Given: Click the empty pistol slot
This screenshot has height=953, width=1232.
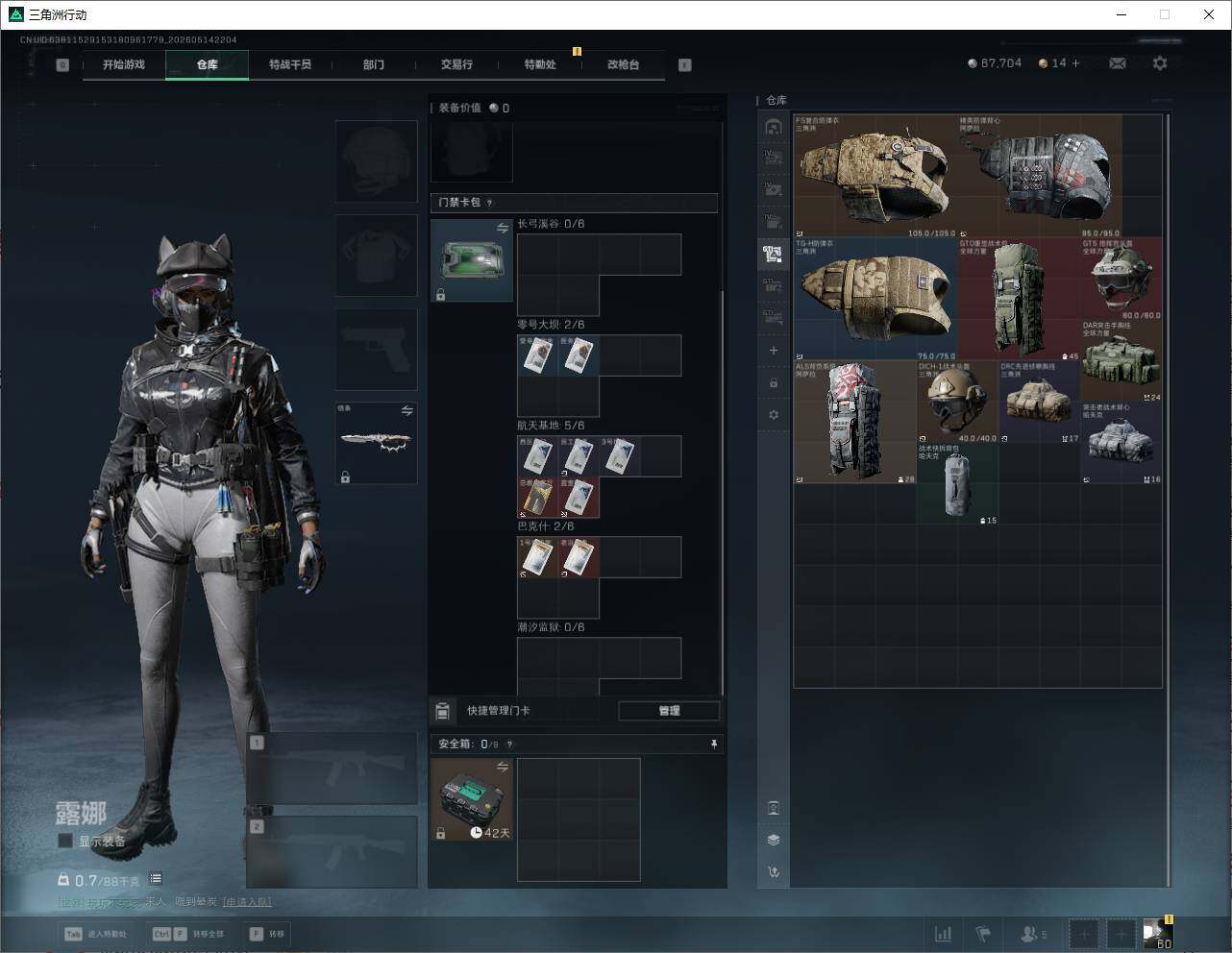Looking at the screenshot, I should coord(376,350).
